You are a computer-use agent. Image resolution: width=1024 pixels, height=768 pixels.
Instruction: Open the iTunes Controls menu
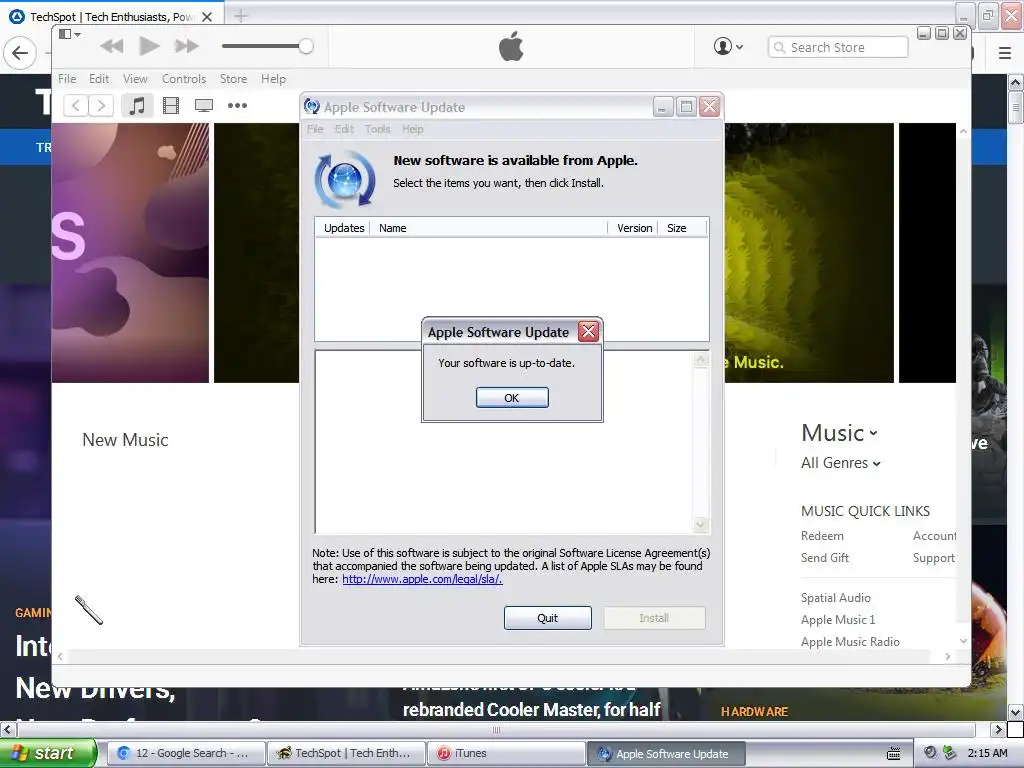(x=184, y=78)
